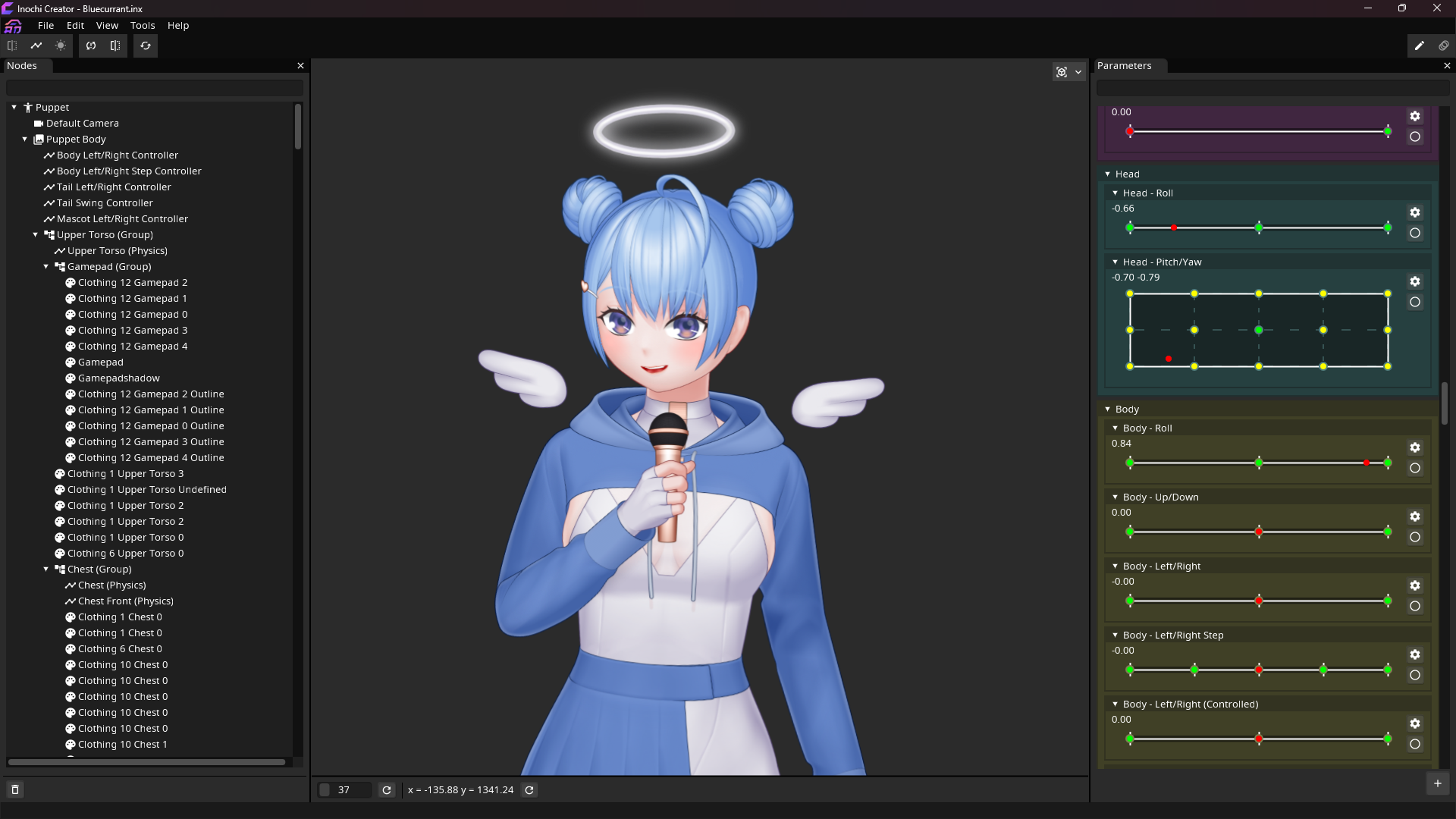Open the View menu
1456x819 pixels.
tap(107, 26)
